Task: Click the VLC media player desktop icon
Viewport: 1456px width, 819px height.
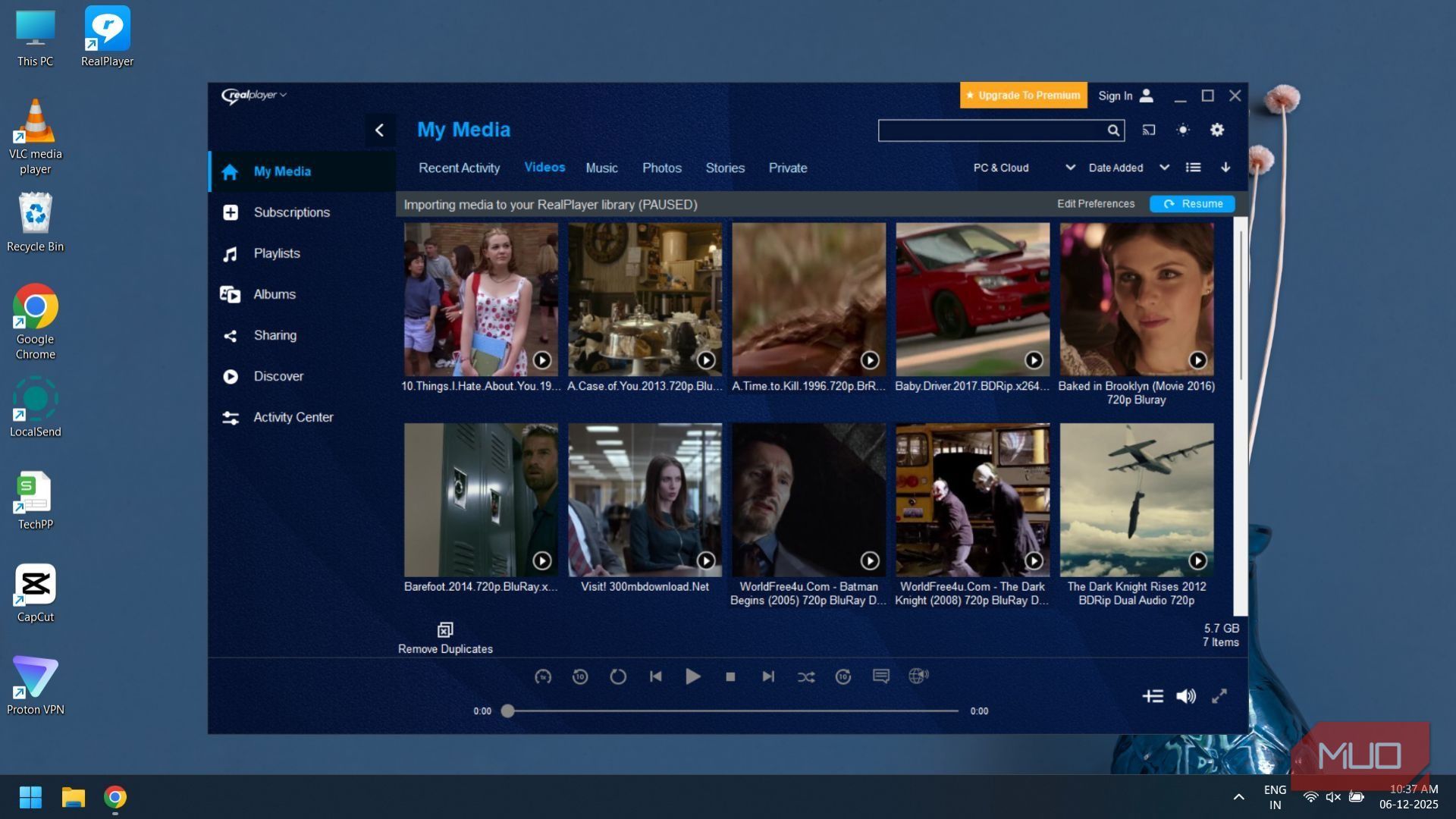Action: 35,137
